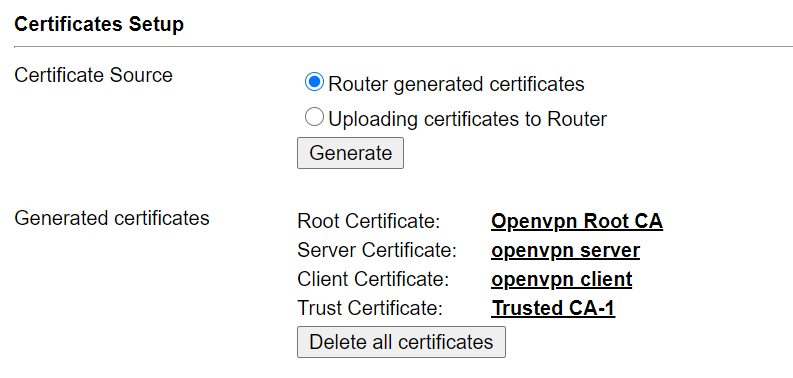
Task: Click the Generate button
Action: click(x=350, y=153)
